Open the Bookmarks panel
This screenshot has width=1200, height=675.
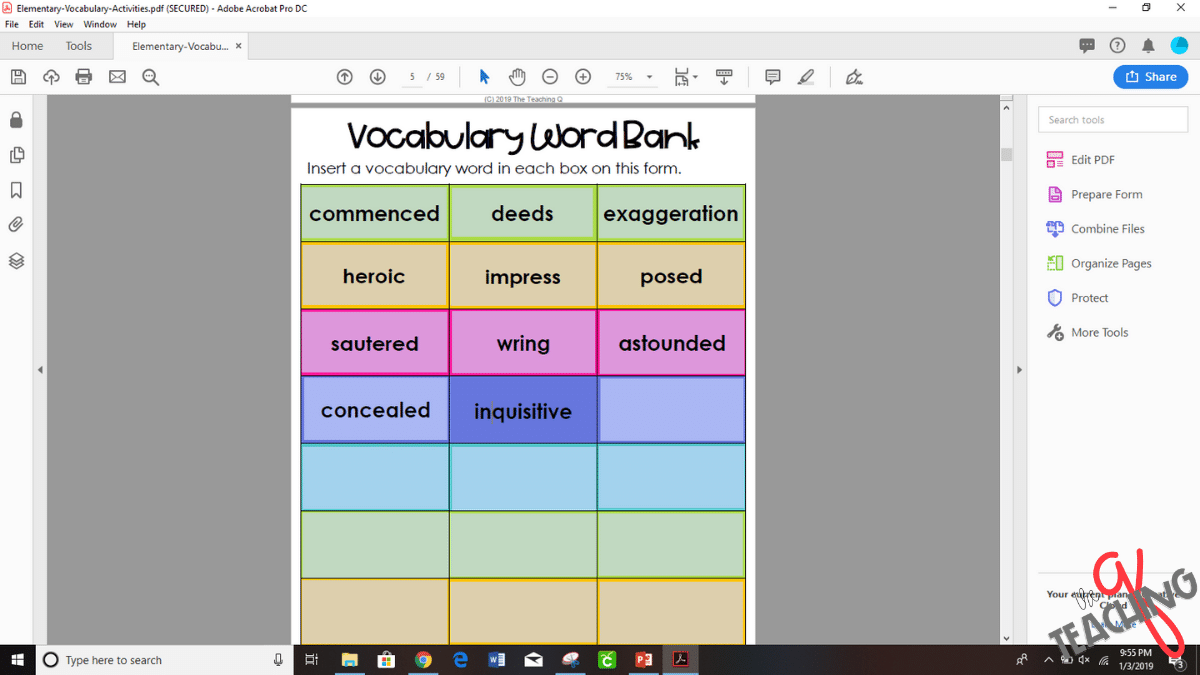coord(15,190)
